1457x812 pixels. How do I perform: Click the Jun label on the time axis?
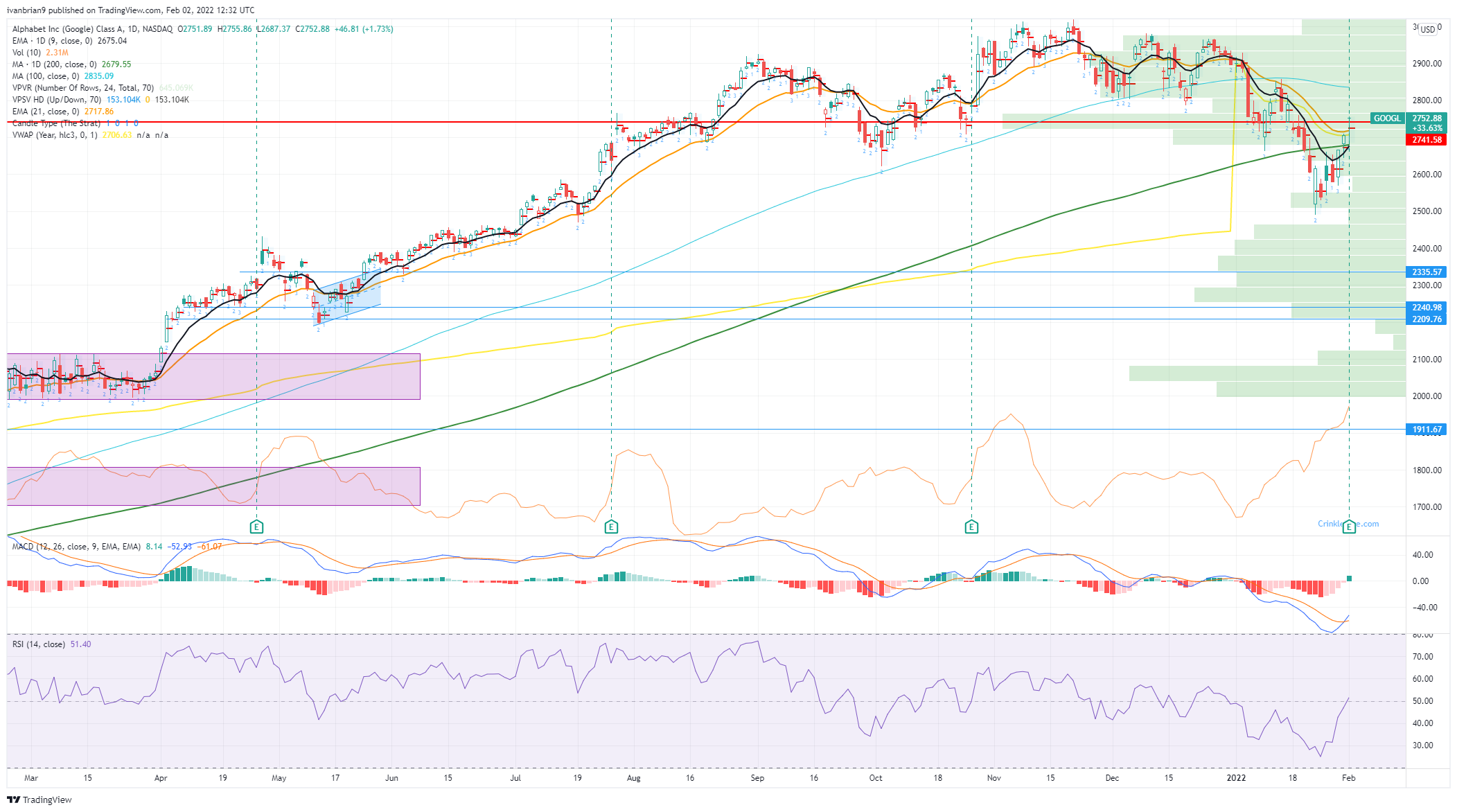392,778
